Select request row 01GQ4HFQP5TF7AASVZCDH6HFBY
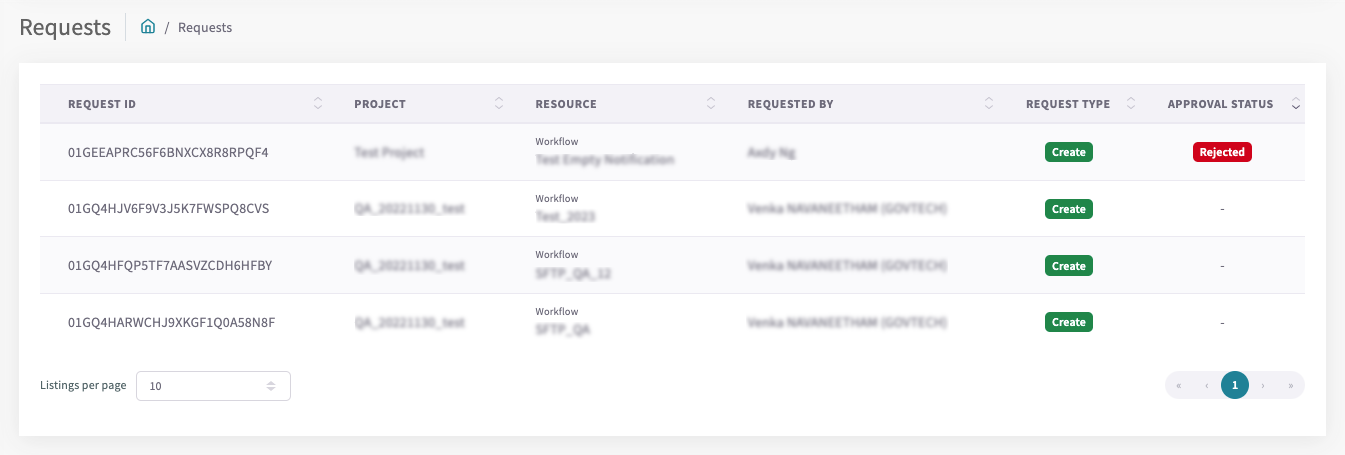The height and width of the screenshot is (455, 1345). coord(170,266)
